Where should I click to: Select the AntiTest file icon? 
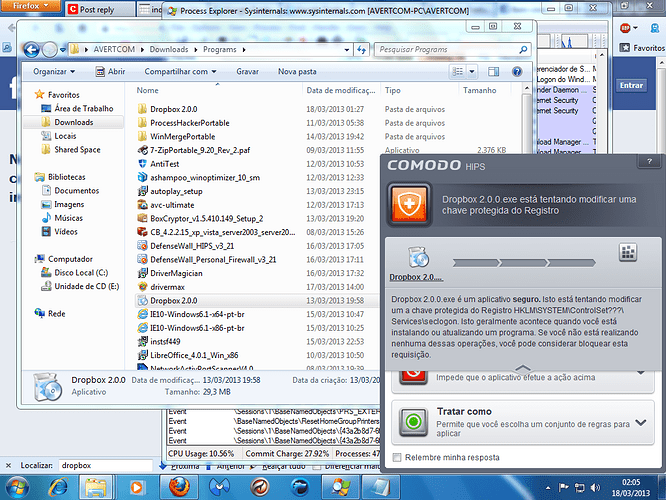pyautogui.click(x=143, y=164)
